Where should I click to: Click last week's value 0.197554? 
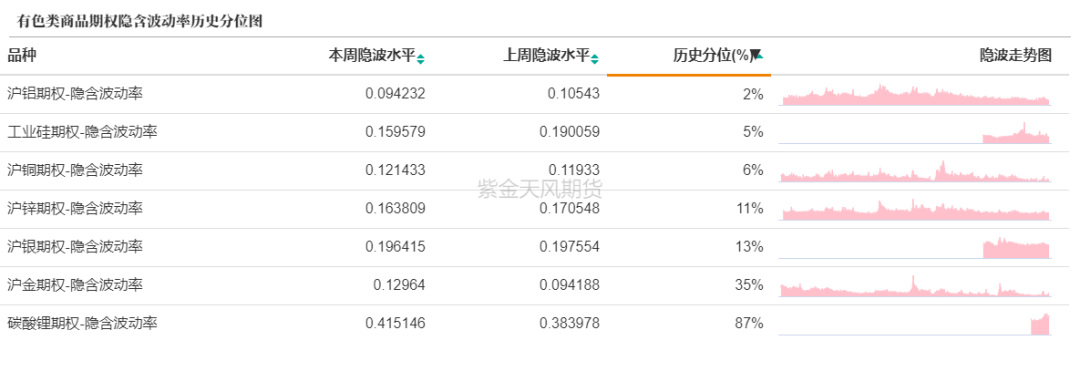(x=570, y=247)
